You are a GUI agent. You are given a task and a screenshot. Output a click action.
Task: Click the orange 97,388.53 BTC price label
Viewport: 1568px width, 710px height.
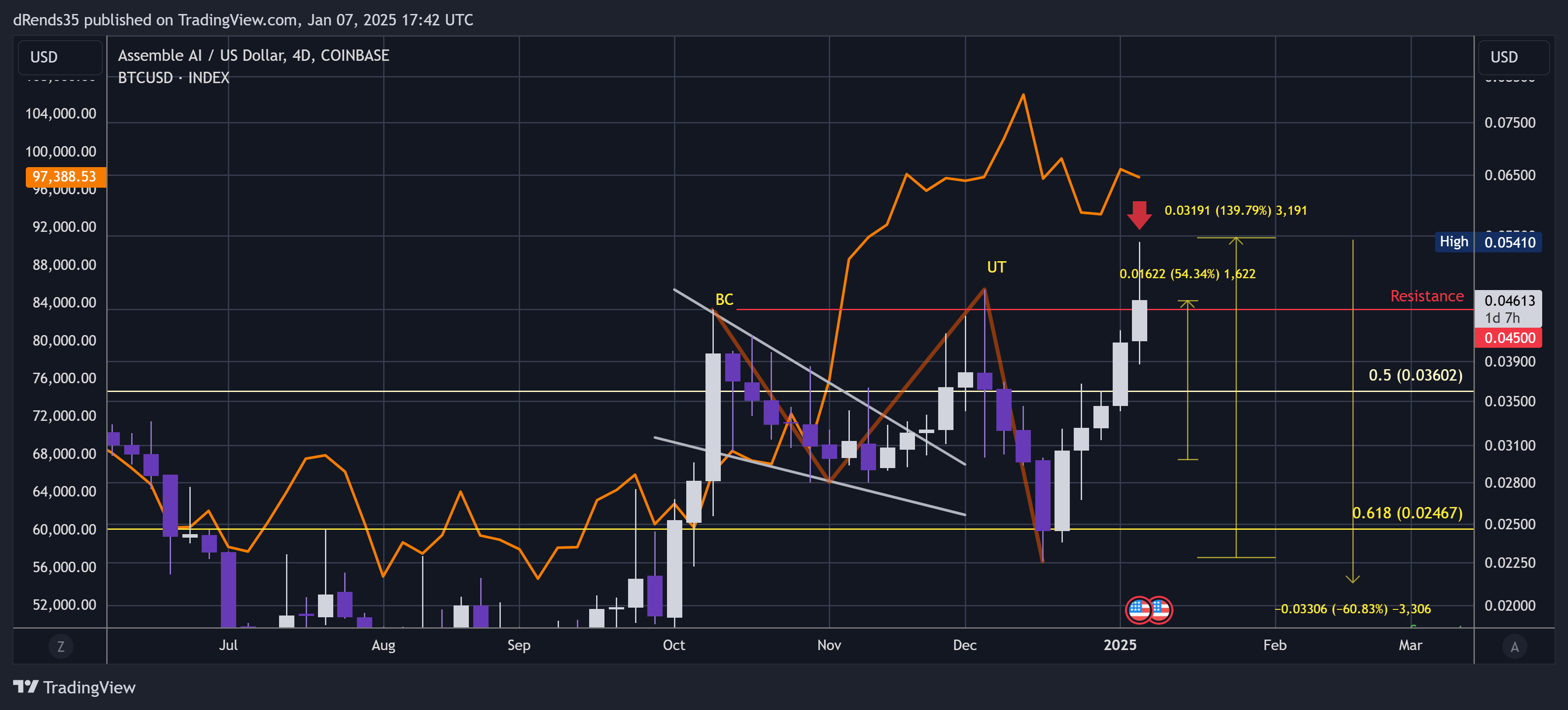pyautogui.click(x=65, y=177)
